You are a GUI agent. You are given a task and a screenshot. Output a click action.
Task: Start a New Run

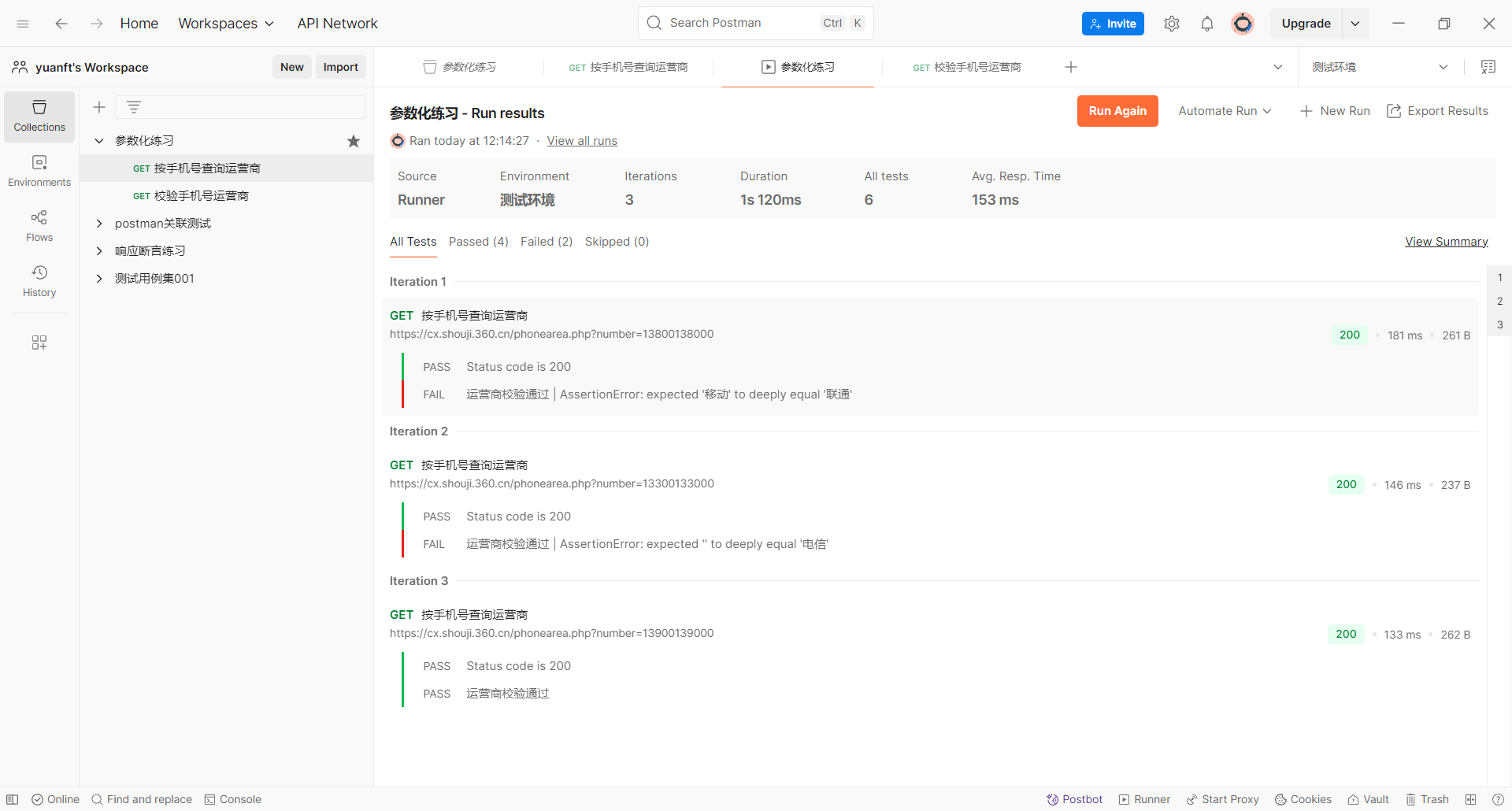(x=1335, y=111)
